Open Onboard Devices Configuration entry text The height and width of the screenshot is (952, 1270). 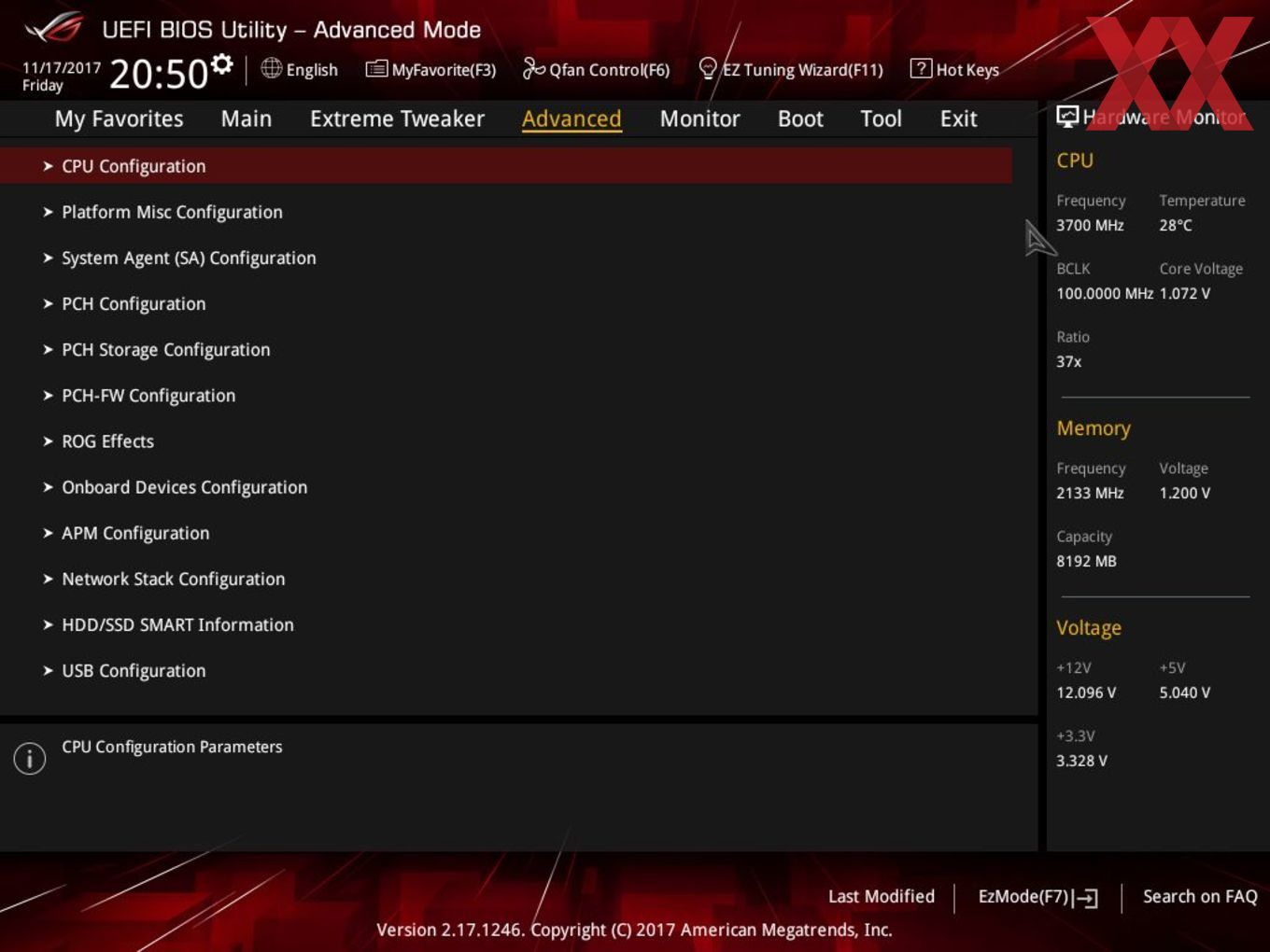pos(184,487)
